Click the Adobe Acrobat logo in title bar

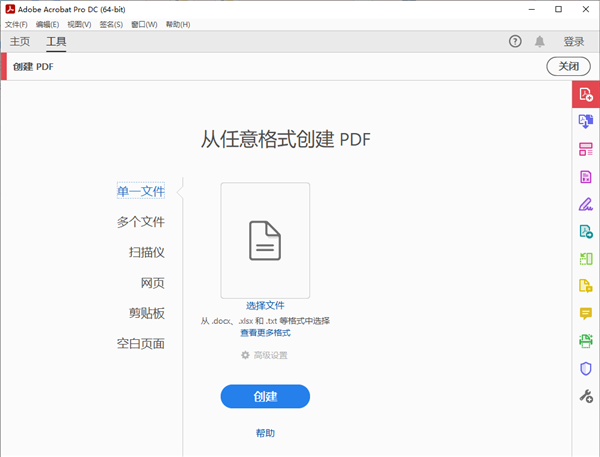coord(10,9)
